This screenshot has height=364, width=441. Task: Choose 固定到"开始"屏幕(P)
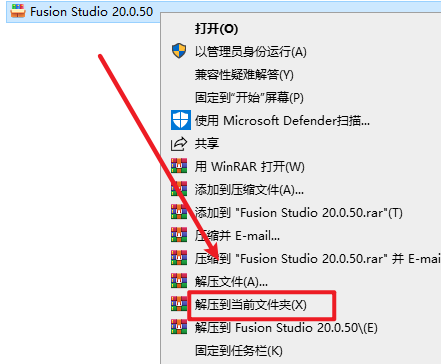(249, 98)
